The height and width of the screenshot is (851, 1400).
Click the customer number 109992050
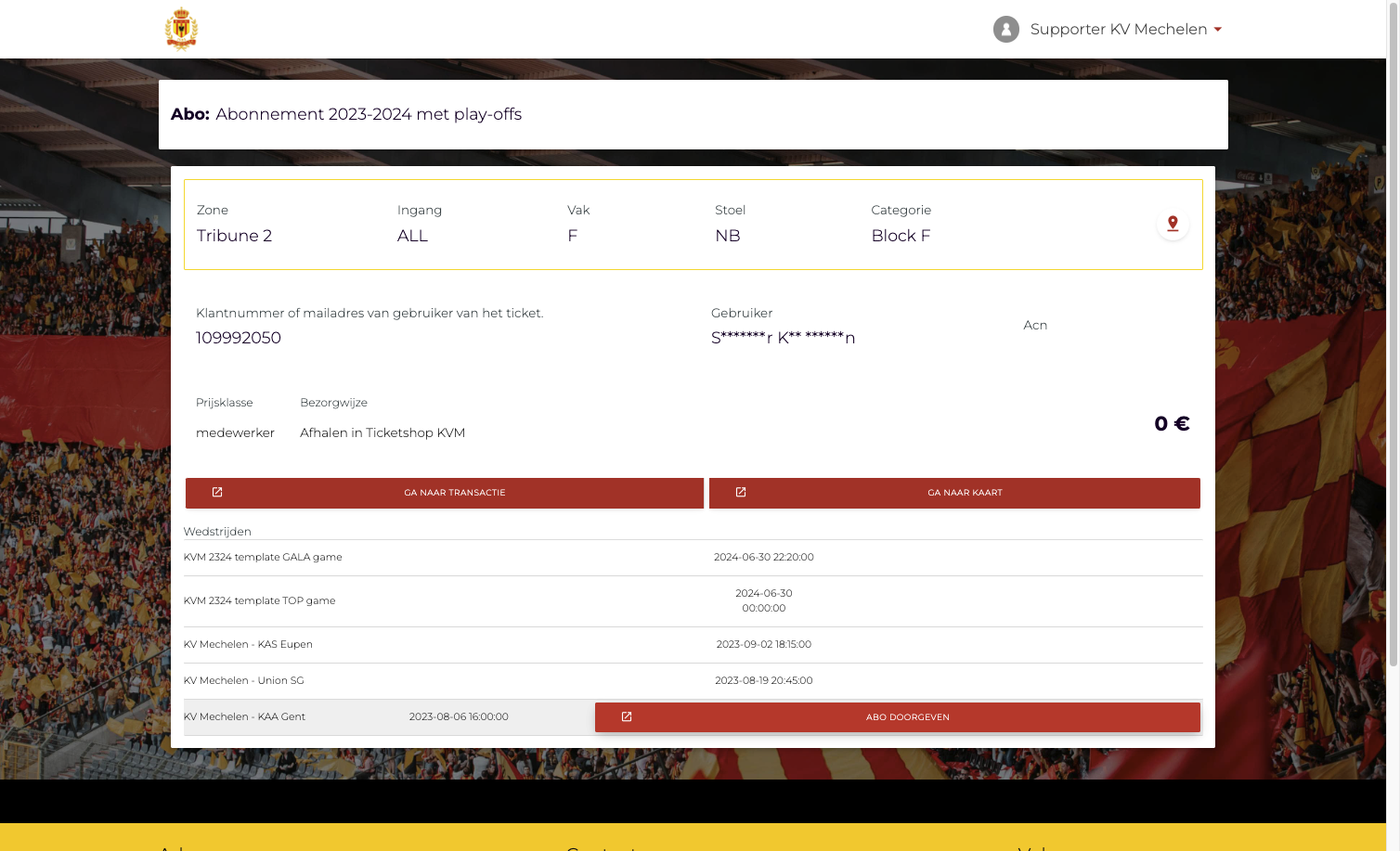pyautogui.click(x=239, y=338)
